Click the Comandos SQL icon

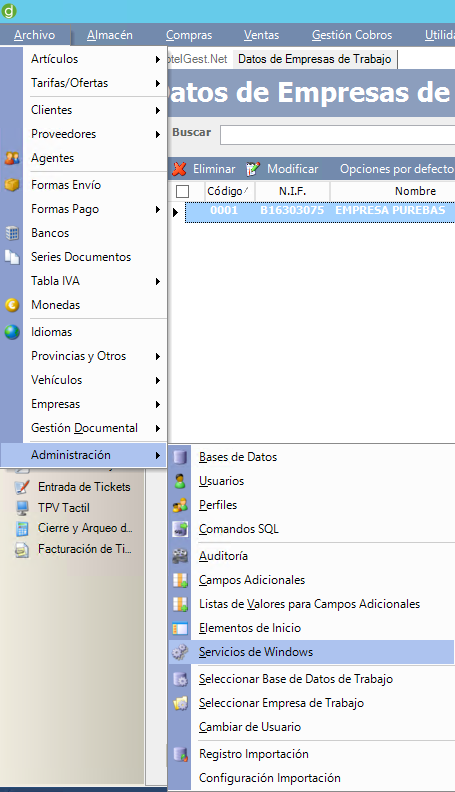coord(180,529)
